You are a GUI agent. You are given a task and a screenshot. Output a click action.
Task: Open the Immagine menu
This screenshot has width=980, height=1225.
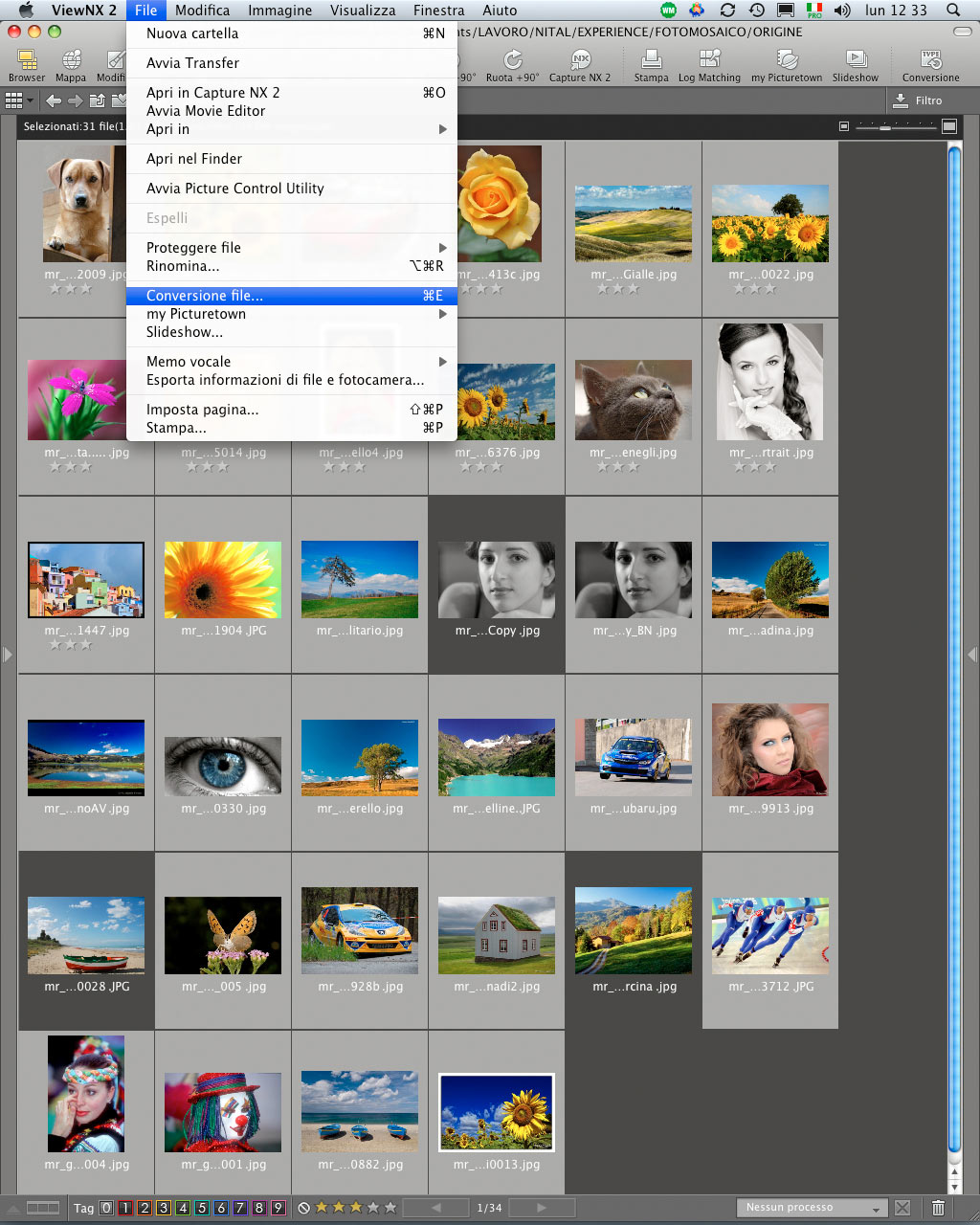click(279, 11)
